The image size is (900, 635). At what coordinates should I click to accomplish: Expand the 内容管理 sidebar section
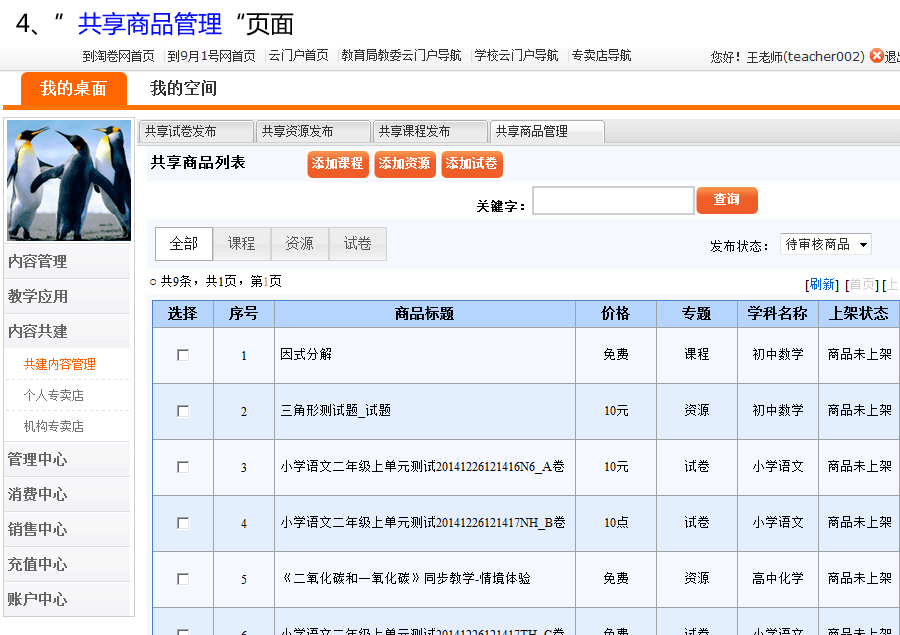tap(38, 262)
